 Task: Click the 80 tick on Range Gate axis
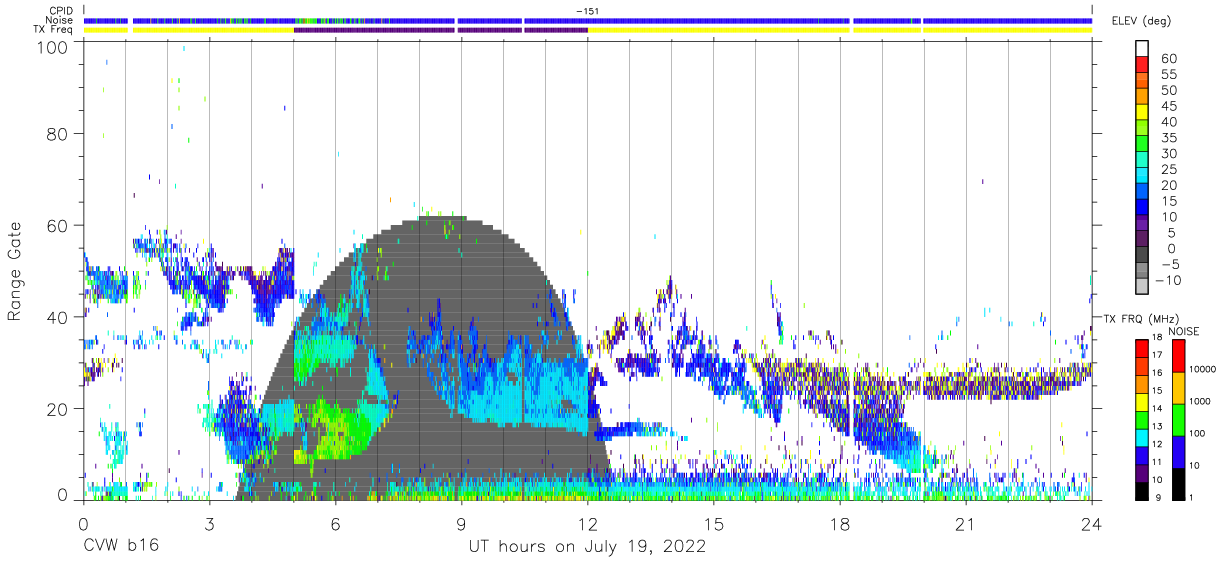(58, 134)
